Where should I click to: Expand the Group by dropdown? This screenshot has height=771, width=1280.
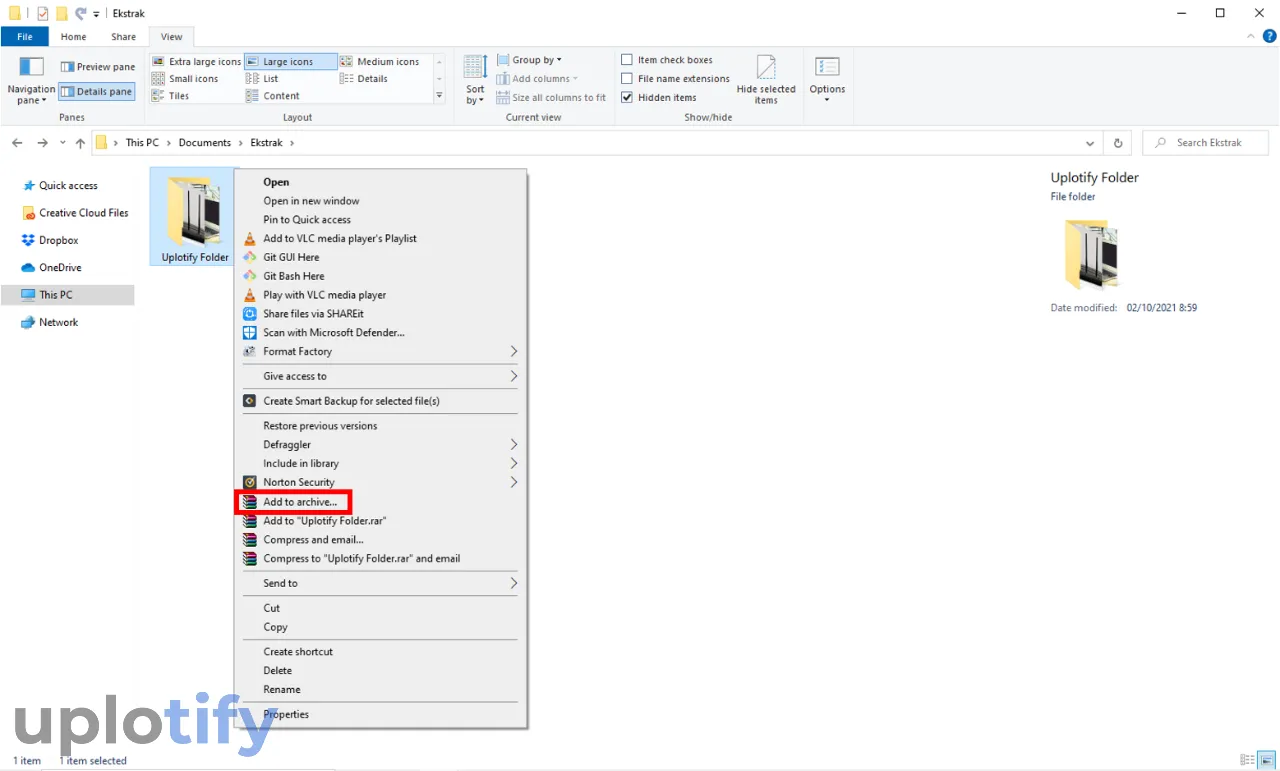pyautogui.click(x=537, y=60)
